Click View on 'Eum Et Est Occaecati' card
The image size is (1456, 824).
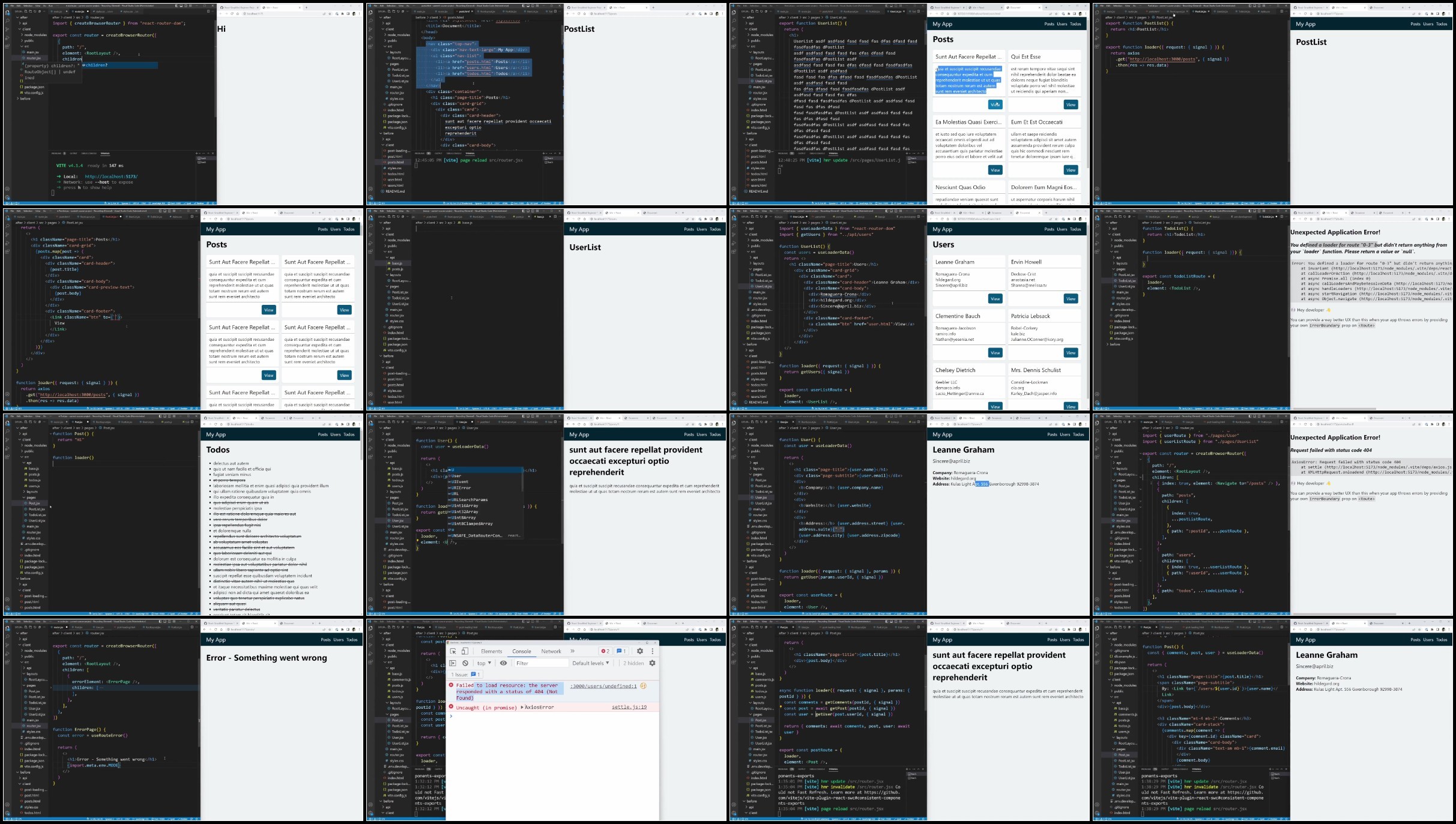(x=1071, y=170)
